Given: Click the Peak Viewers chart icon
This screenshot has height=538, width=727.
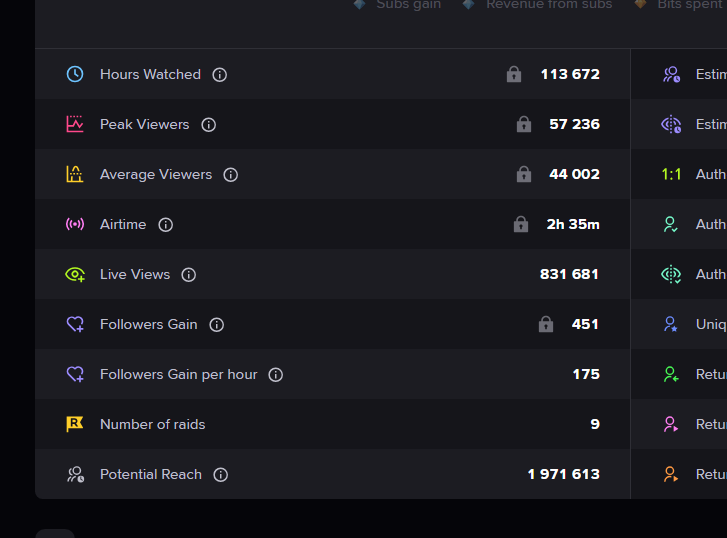Looking at the screenshot, I should [x=75, y=124].
